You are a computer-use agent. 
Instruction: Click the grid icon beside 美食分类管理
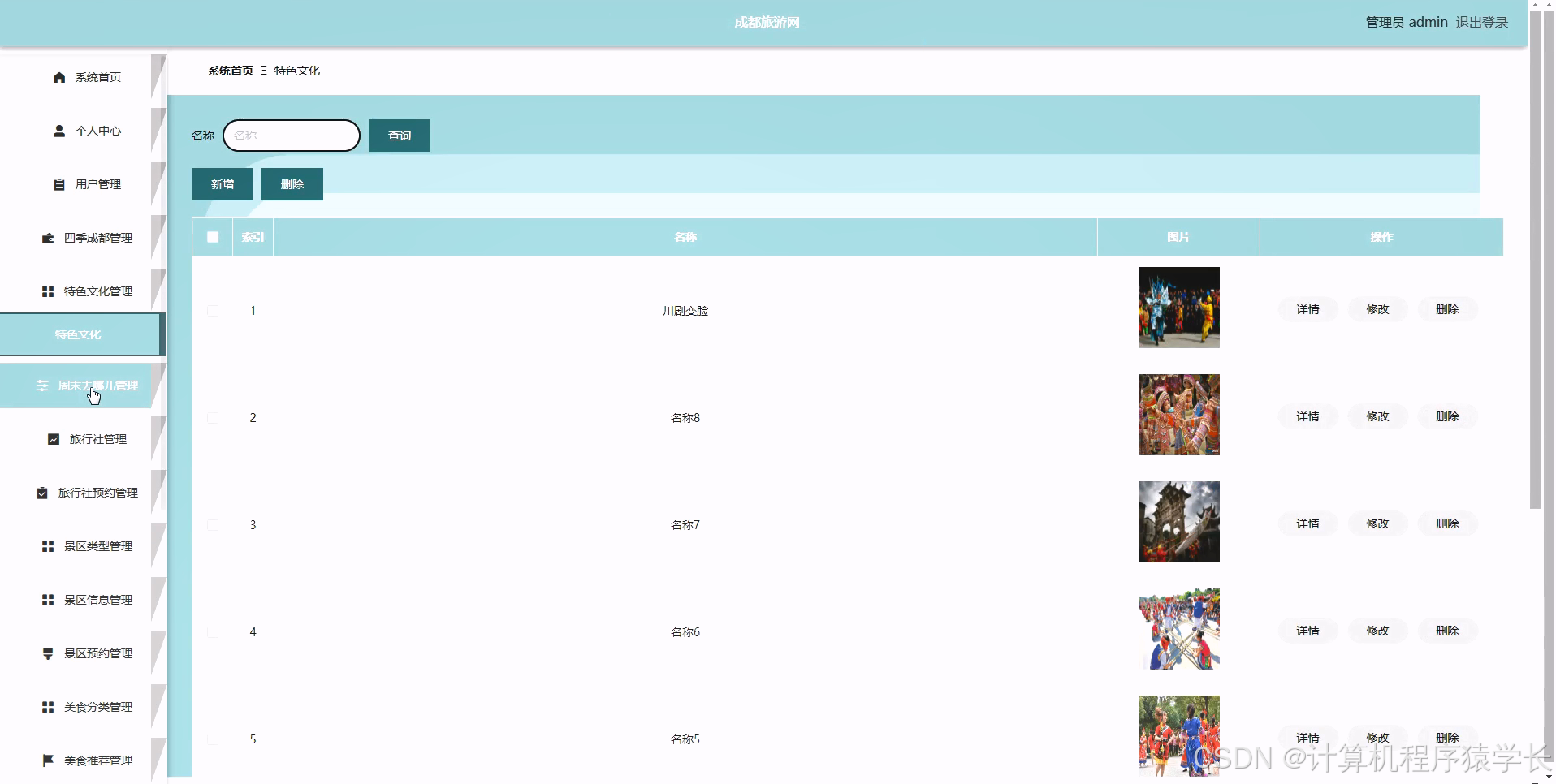pos(48,707)
